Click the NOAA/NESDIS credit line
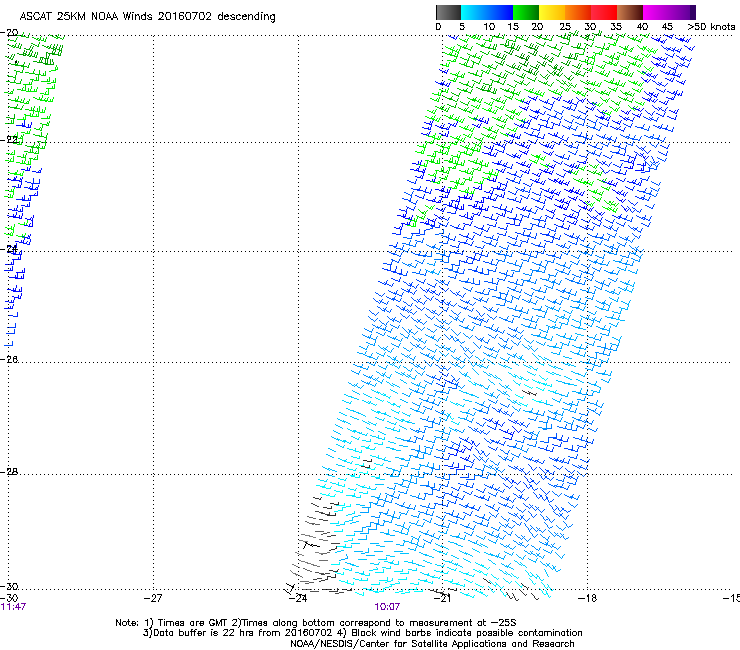740x650 pixels. [x=432, y=644]
